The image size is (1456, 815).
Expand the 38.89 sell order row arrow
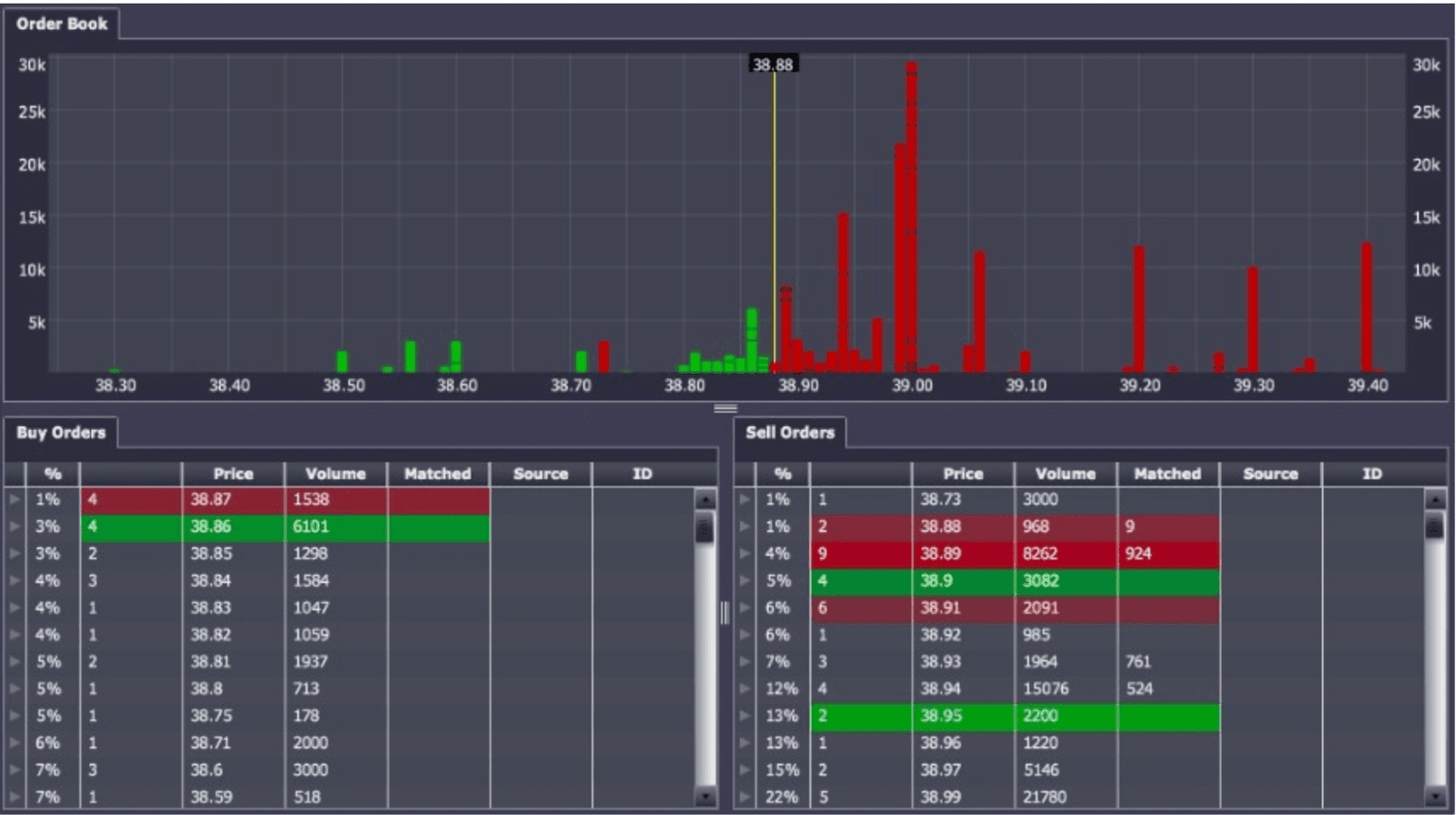coord(744,553)
